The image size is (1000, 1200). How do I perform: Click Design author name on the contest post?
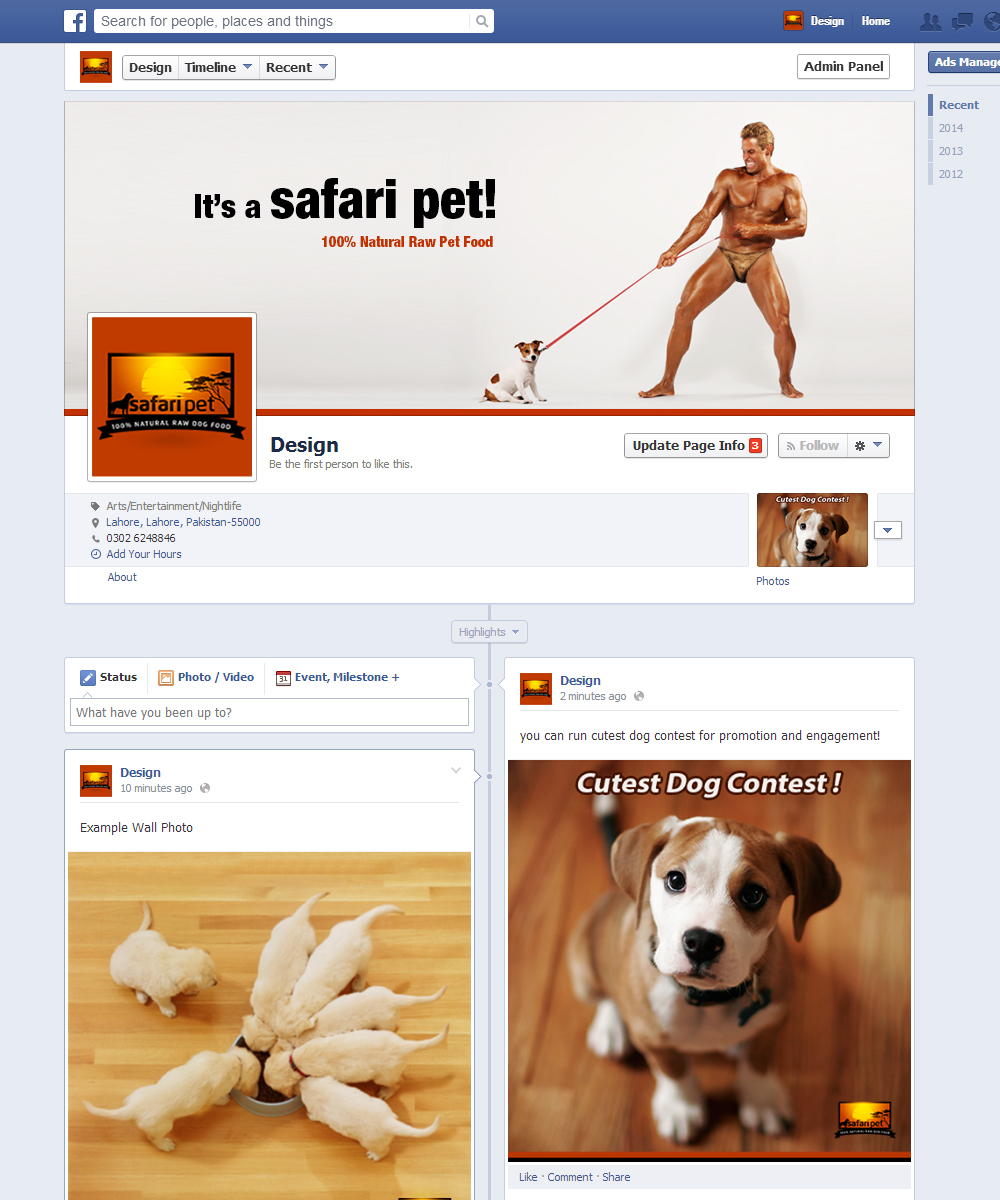(x=580, y=681)
